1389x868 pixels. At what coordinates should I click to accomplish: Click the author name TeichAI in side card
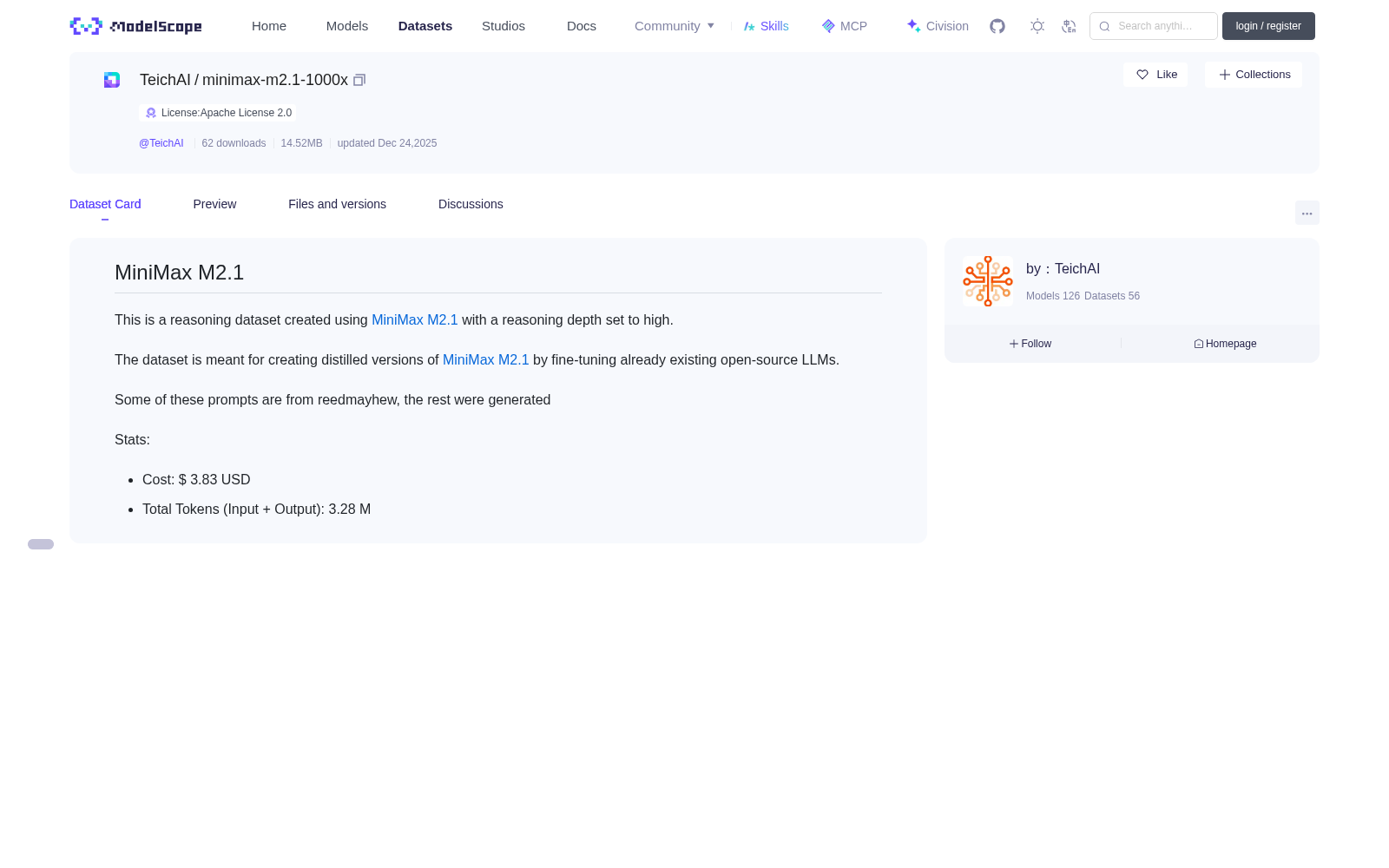point(1077,269)
